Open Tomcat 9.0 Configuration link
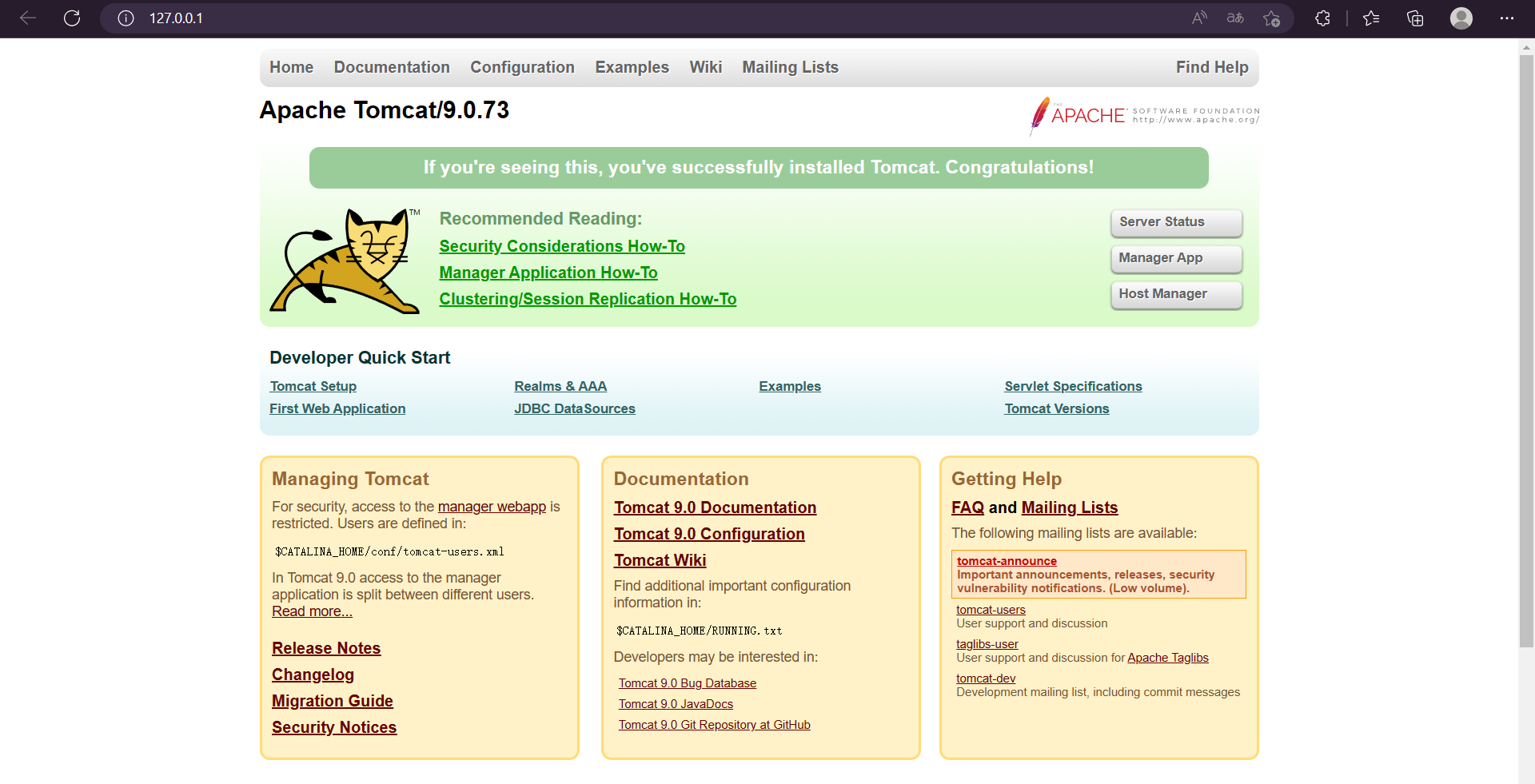This screenshot has height=784, width=1535. click(x=709, y=534)
